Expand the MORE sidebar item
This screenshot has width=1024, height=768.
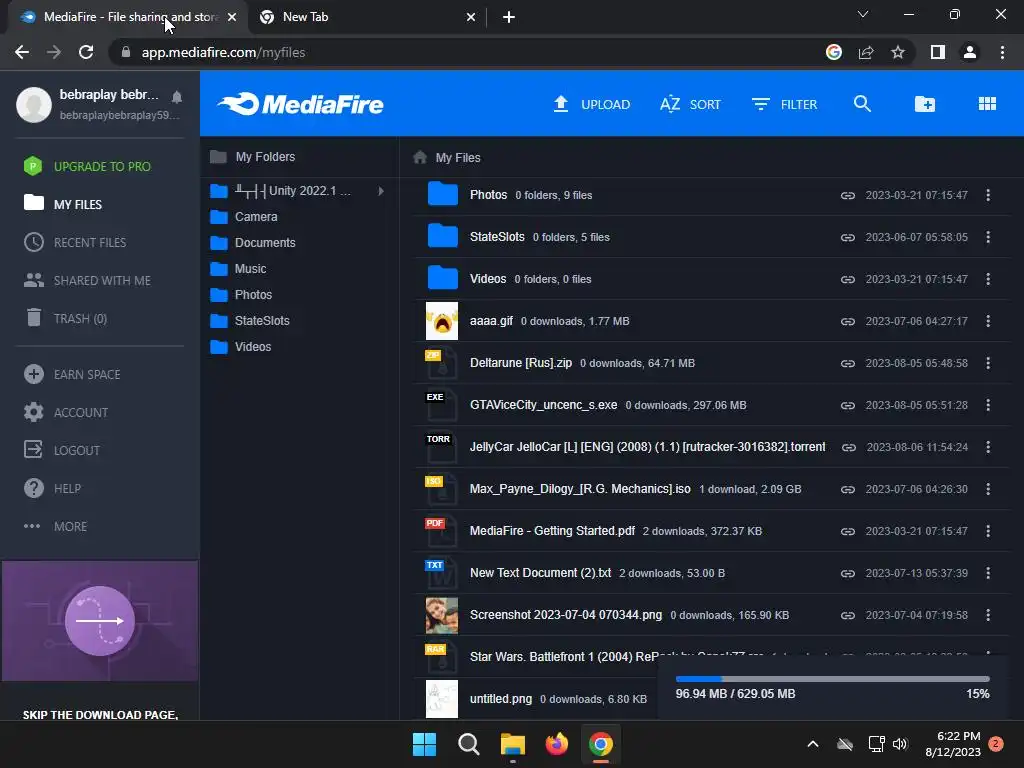click(x=56, y=526)
